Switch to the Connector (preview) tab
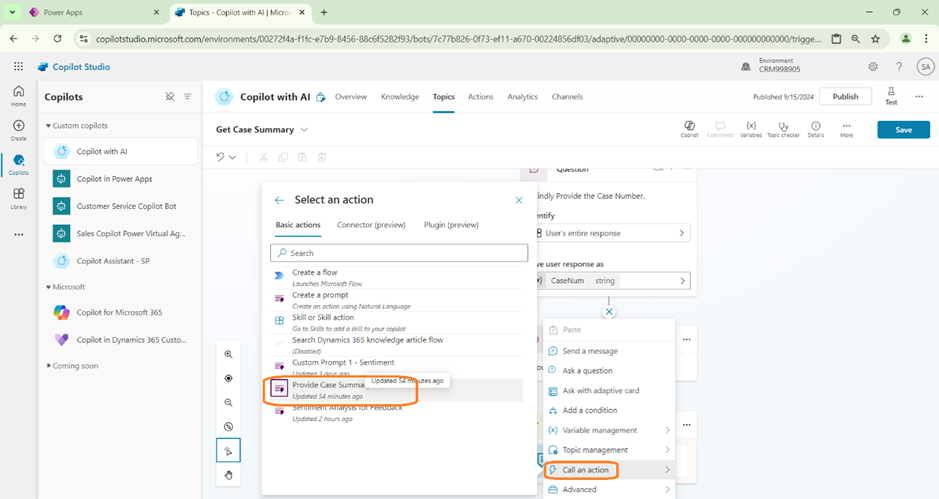The height and width of the screenshot is (499, 939). [371, 225]
